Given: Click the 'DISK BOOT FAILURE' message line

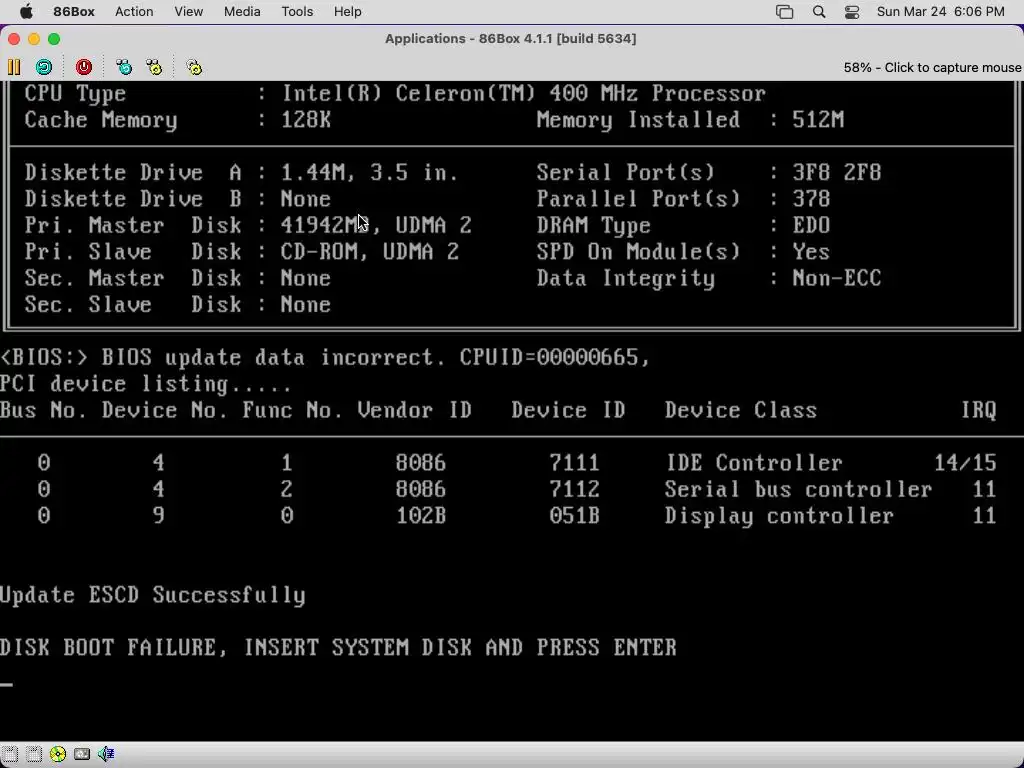Looking at the screenshot, I should (x=338, y=648).
